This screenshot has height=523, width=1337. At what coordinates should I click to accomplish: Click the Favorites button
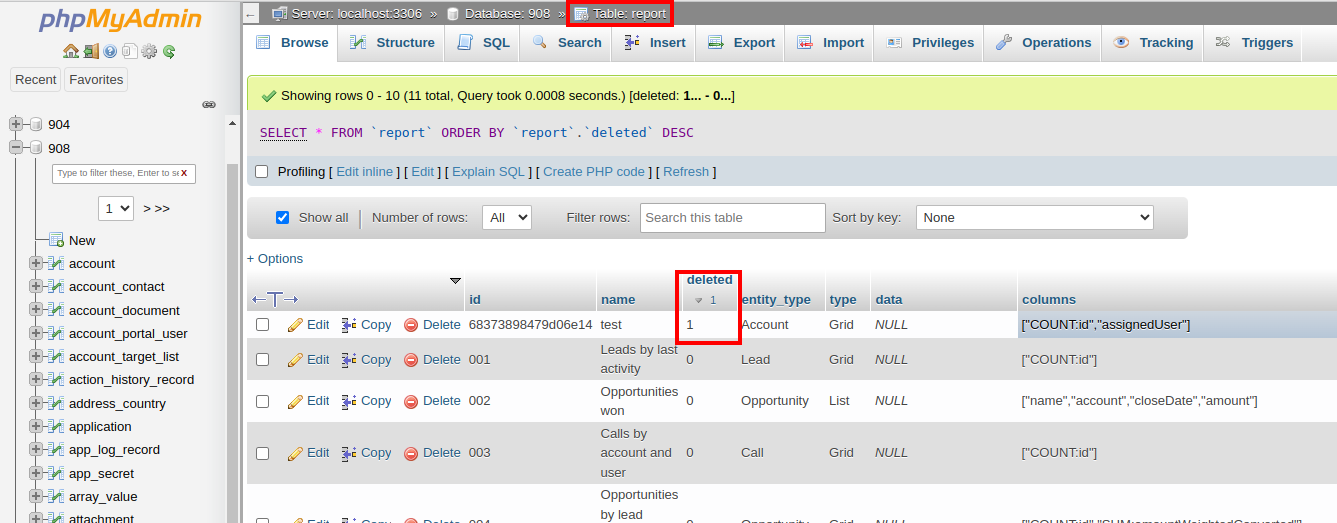[x=96, y=80]
